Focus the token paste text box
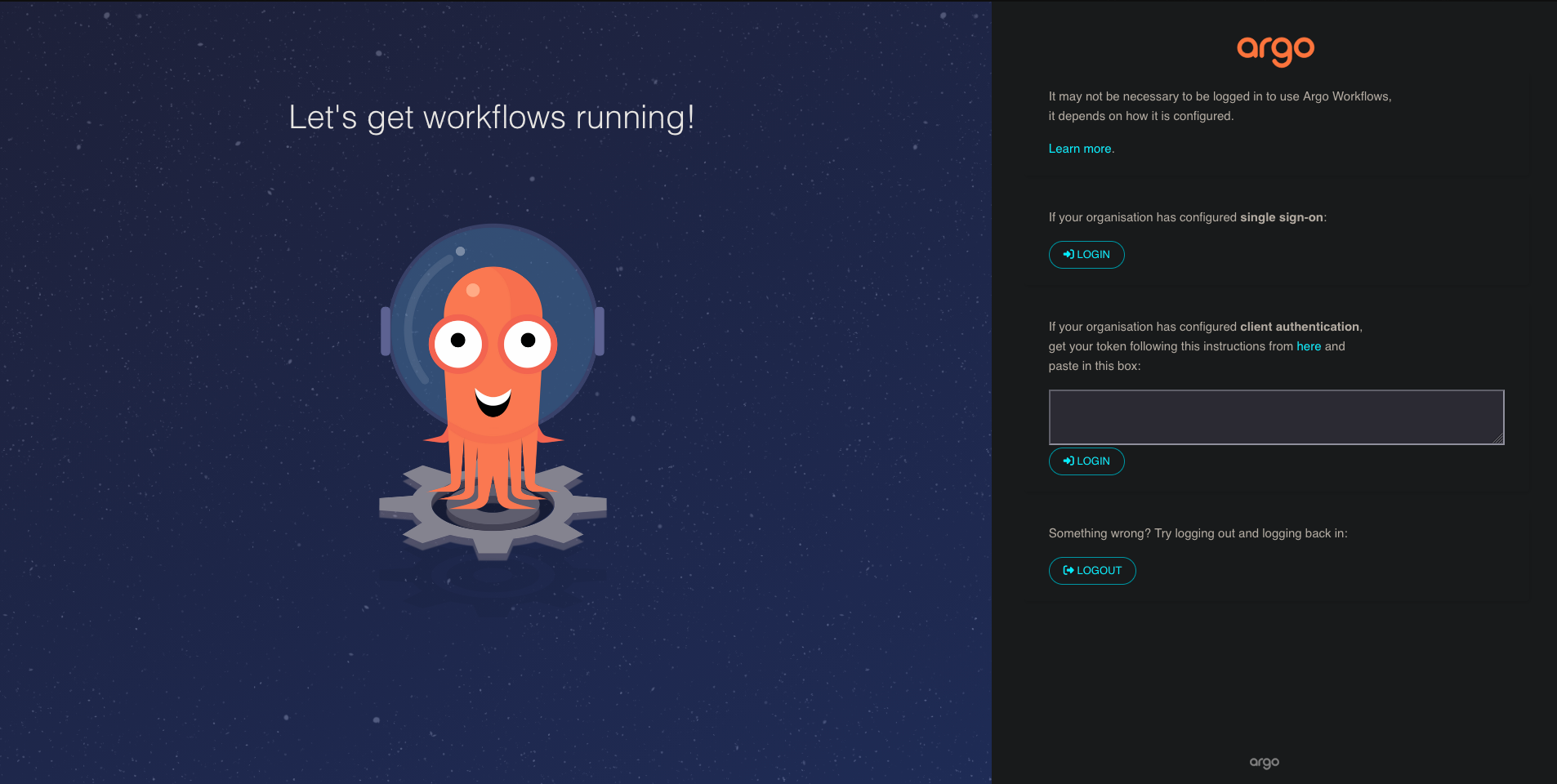The height and width of the screenshot is (784, 1557). (1276, 417)
